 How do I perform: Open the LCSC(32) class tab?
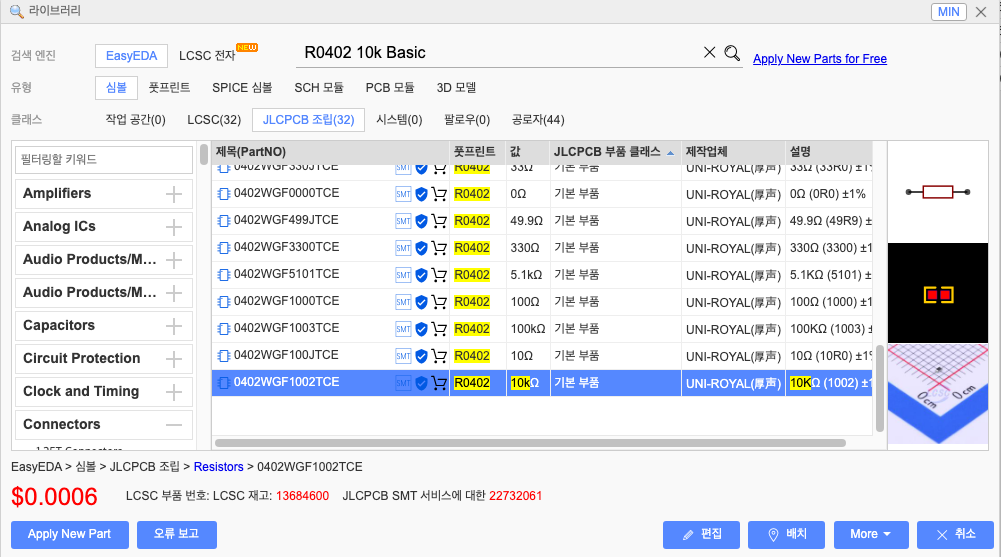214,120
